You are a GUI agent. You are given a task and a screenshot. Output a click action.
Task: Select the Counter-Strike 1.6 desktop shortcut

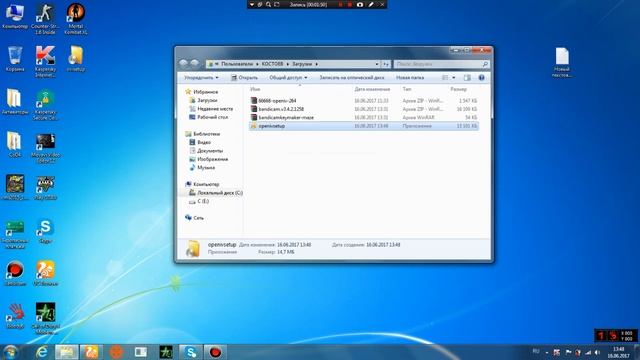(45, 19)
